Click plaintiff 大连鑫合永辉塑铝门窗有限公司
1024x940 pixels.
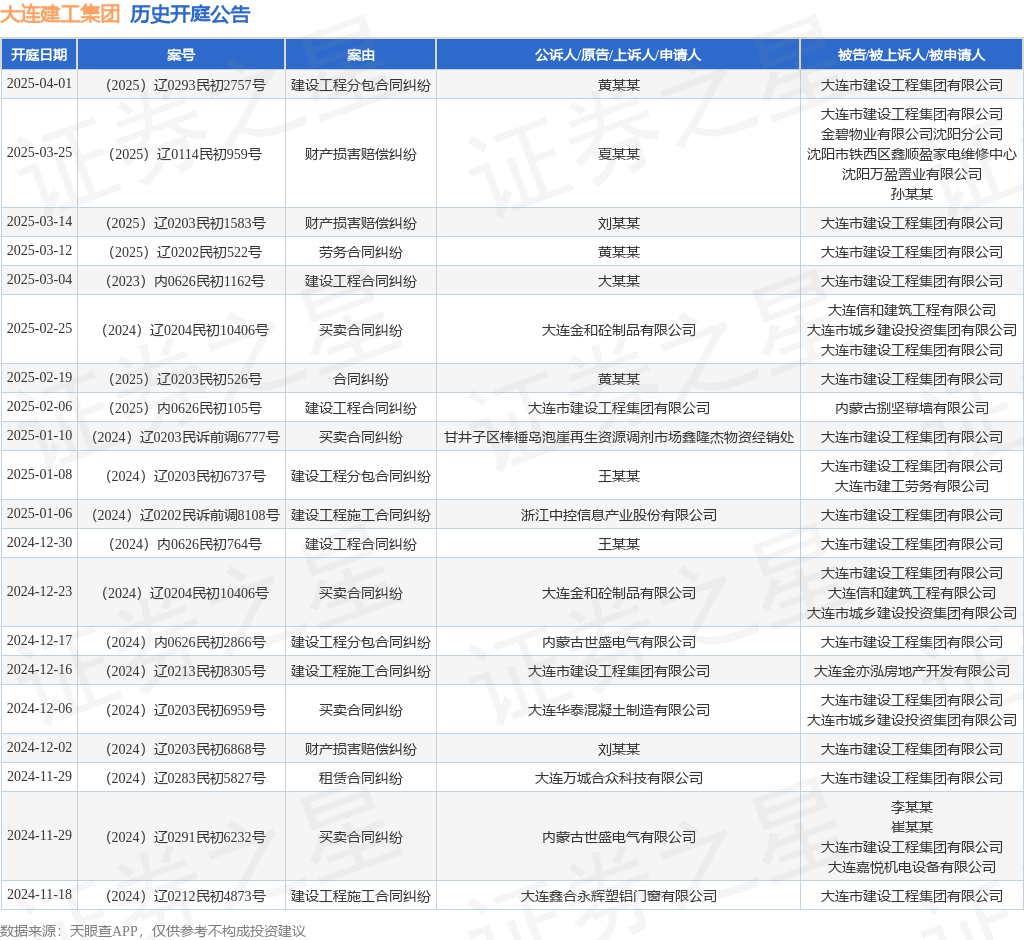coord(618,896)
